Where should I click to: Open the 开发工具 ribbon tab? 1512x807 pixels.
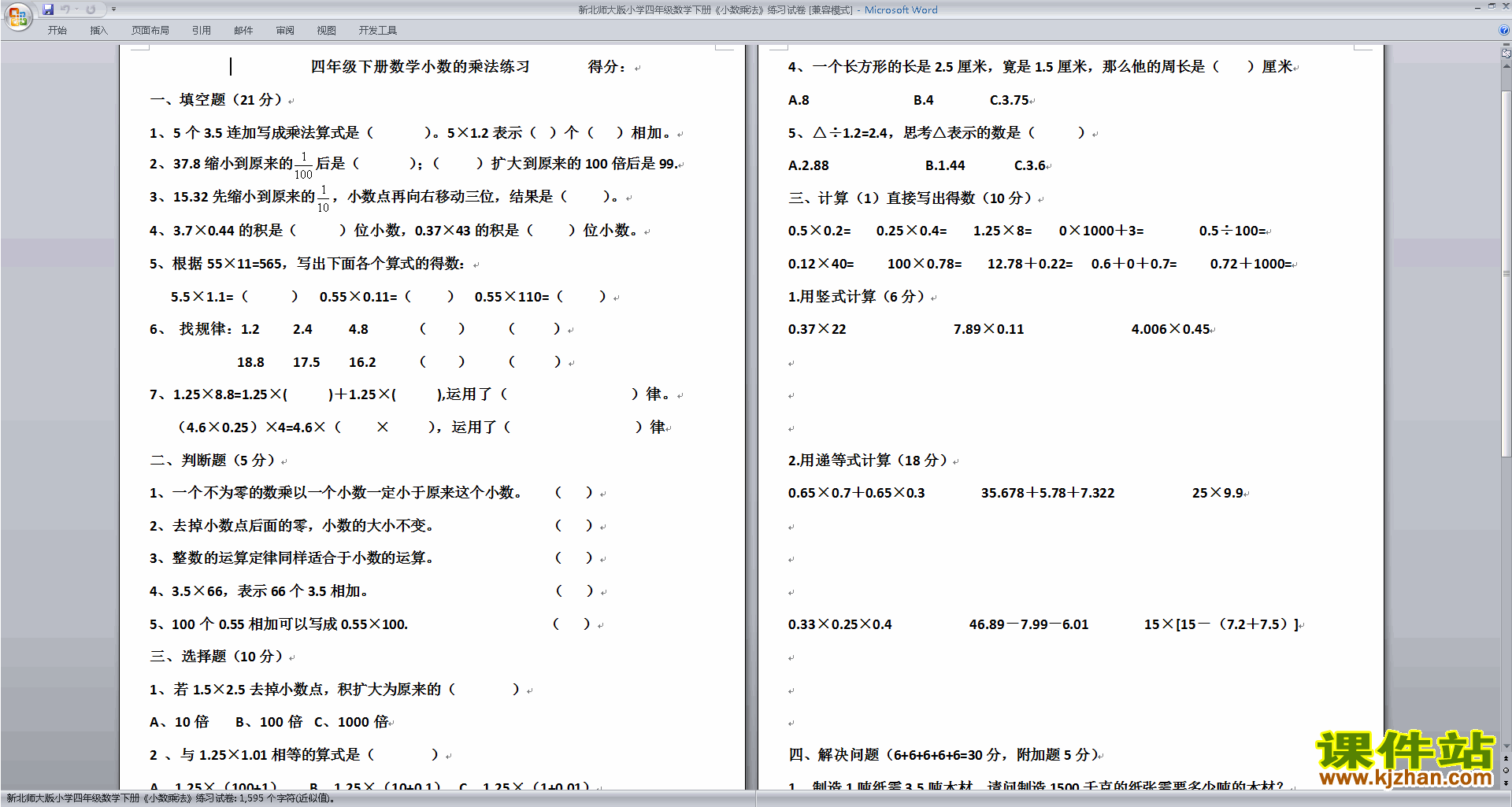pos(378,31)
